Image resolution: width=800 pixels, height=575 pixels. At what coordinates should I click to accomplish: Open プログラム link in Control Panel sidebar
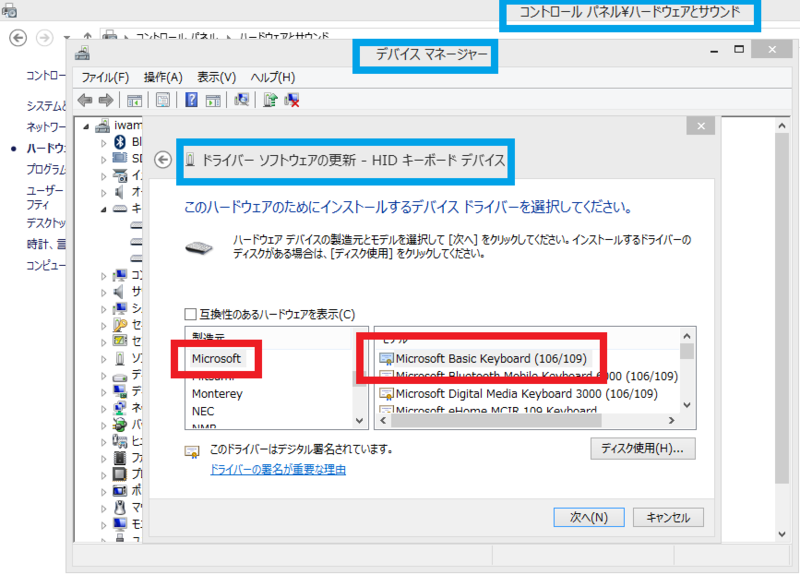(46, 169)
